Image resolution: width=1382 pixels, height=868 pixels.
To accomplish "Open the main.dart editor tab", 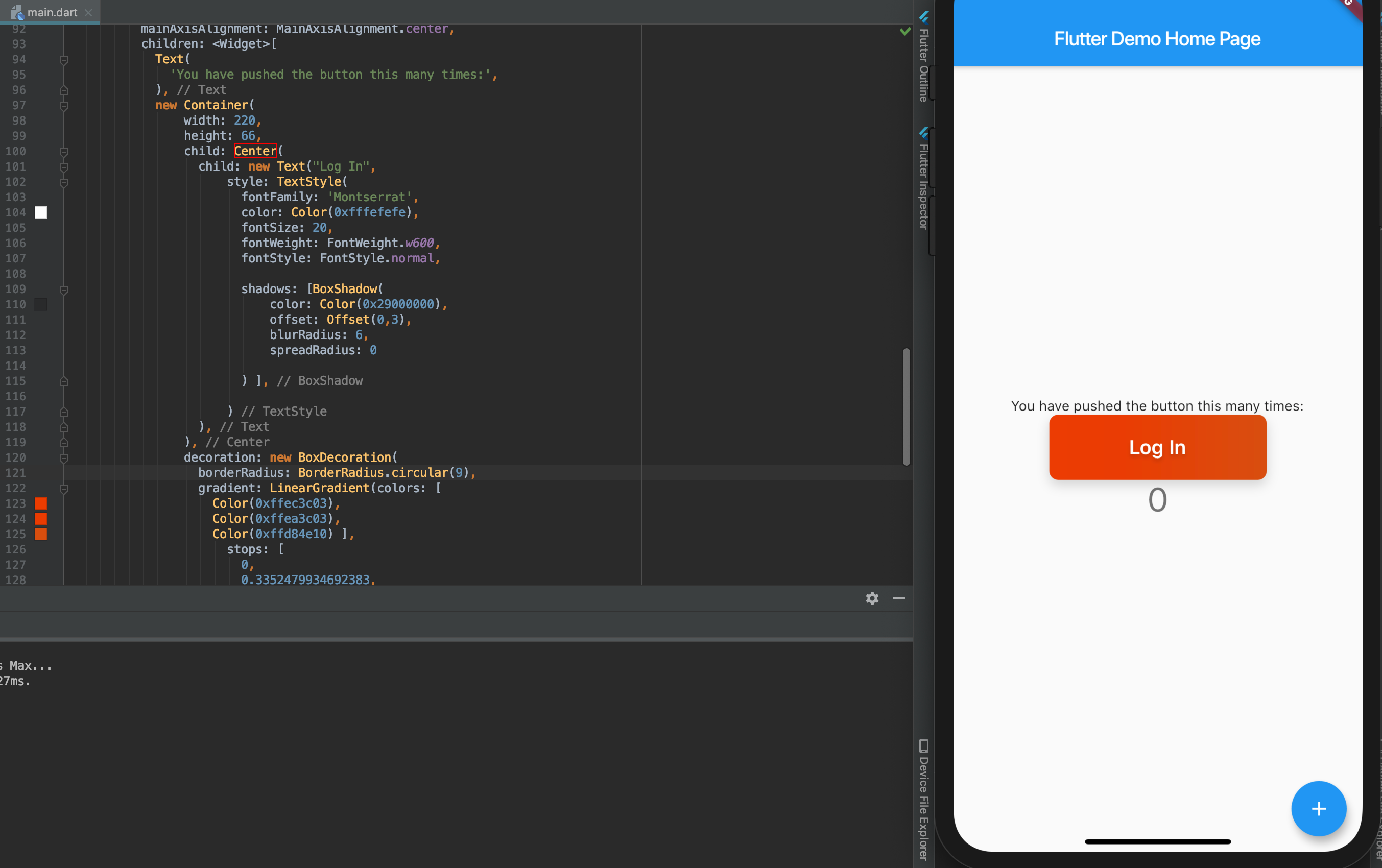I will tap(51, 12).
